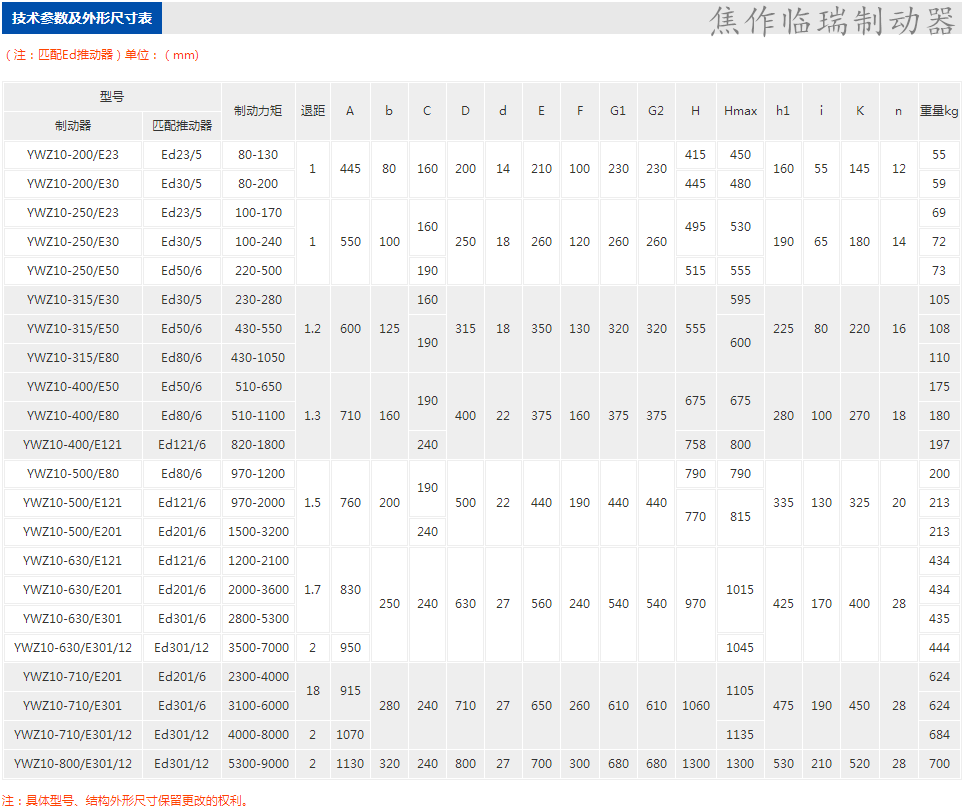This screenshot has width=962, height=810.
Task: Select the 型号 column header
Action: [x=112, y=97]
